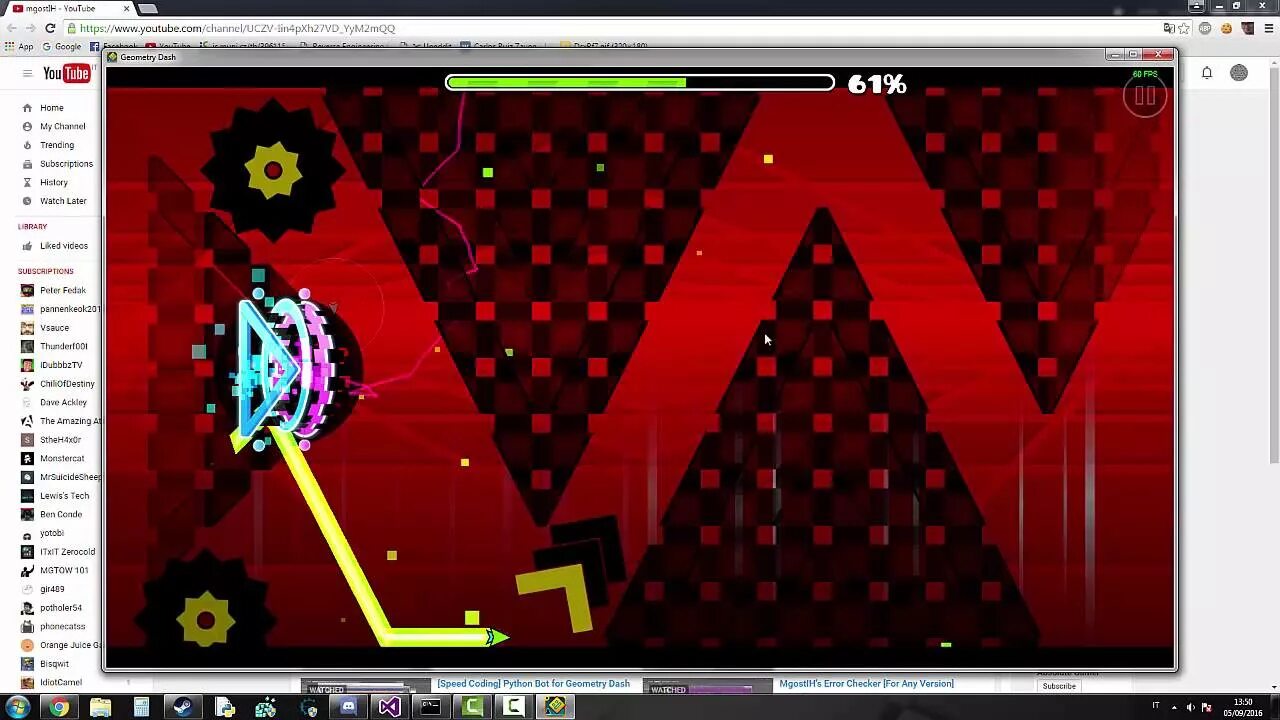Click the LIBRARY section heading
The width and height of the screenshot is (1280, 720).
32,227
